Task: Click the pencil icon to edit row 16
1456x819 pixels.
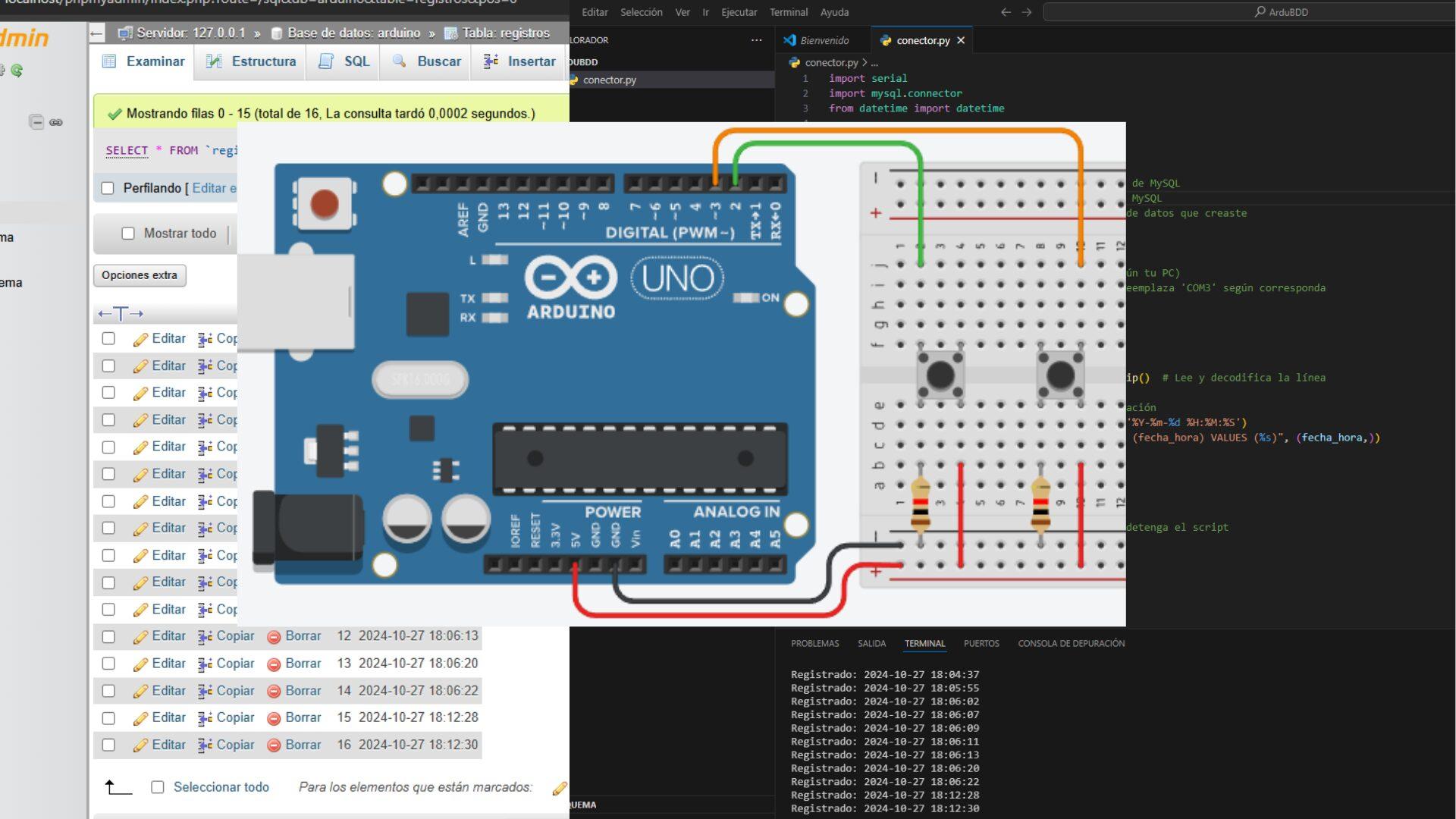Action: 141,745
